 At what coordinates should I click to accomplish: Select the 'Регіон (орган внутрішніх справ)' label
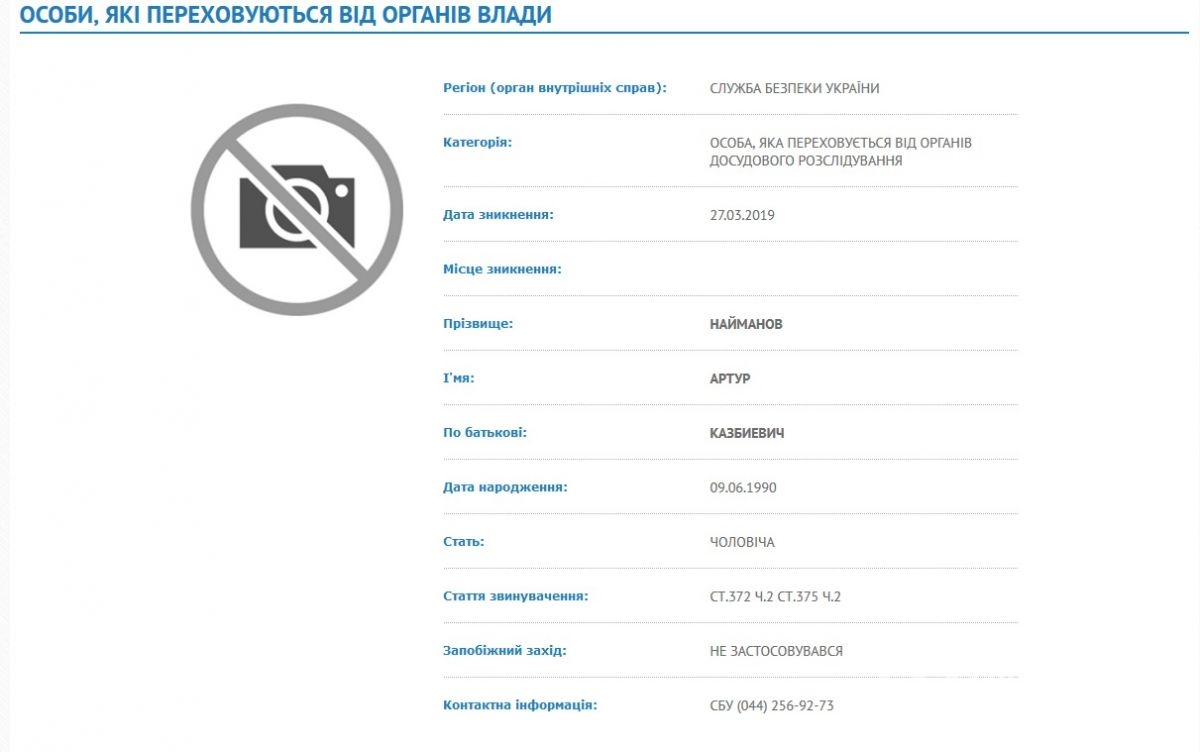tap(554, 88)
